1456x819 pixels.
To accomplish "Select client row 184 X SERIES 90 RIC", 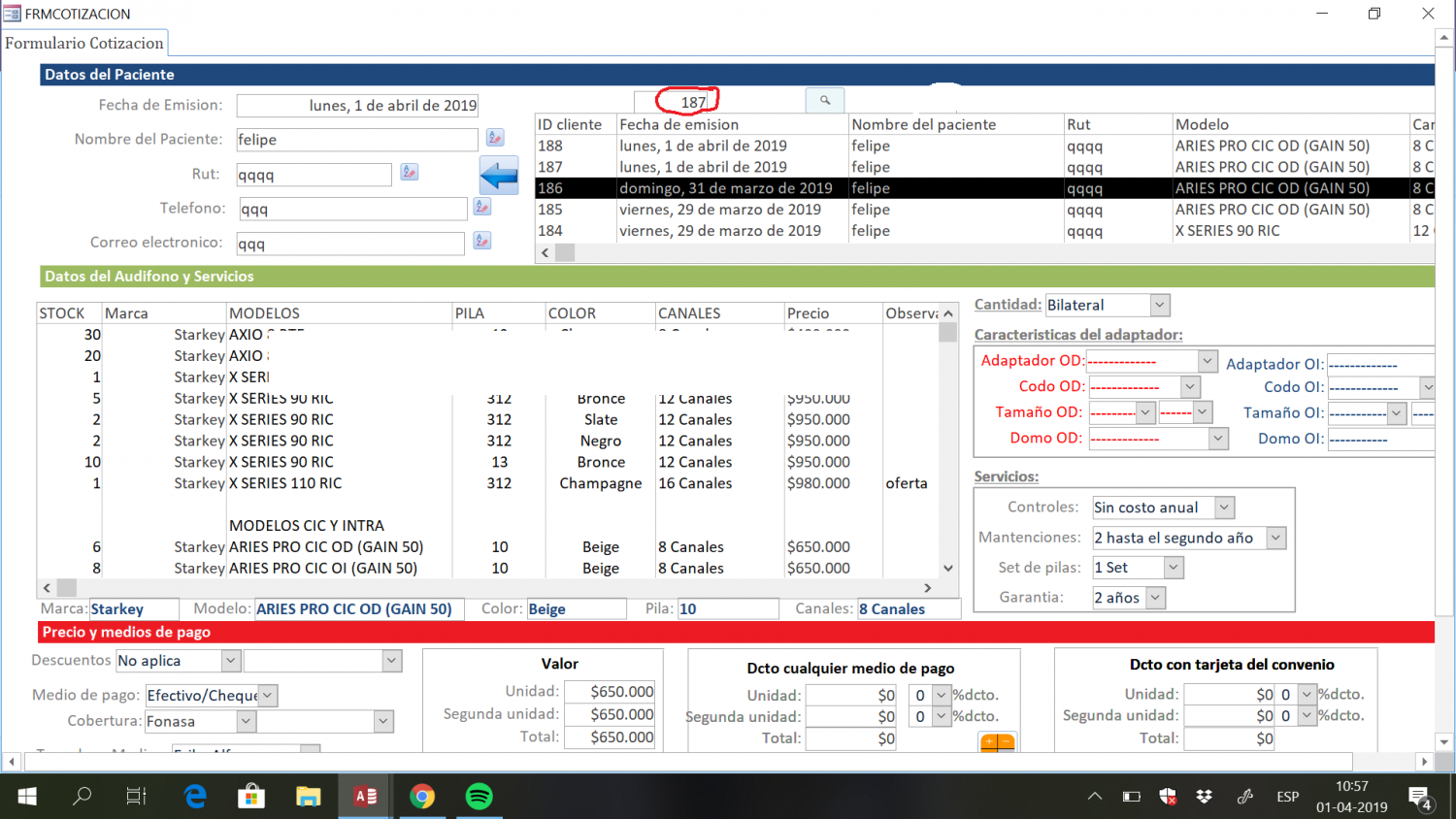I will pos(984,231).
